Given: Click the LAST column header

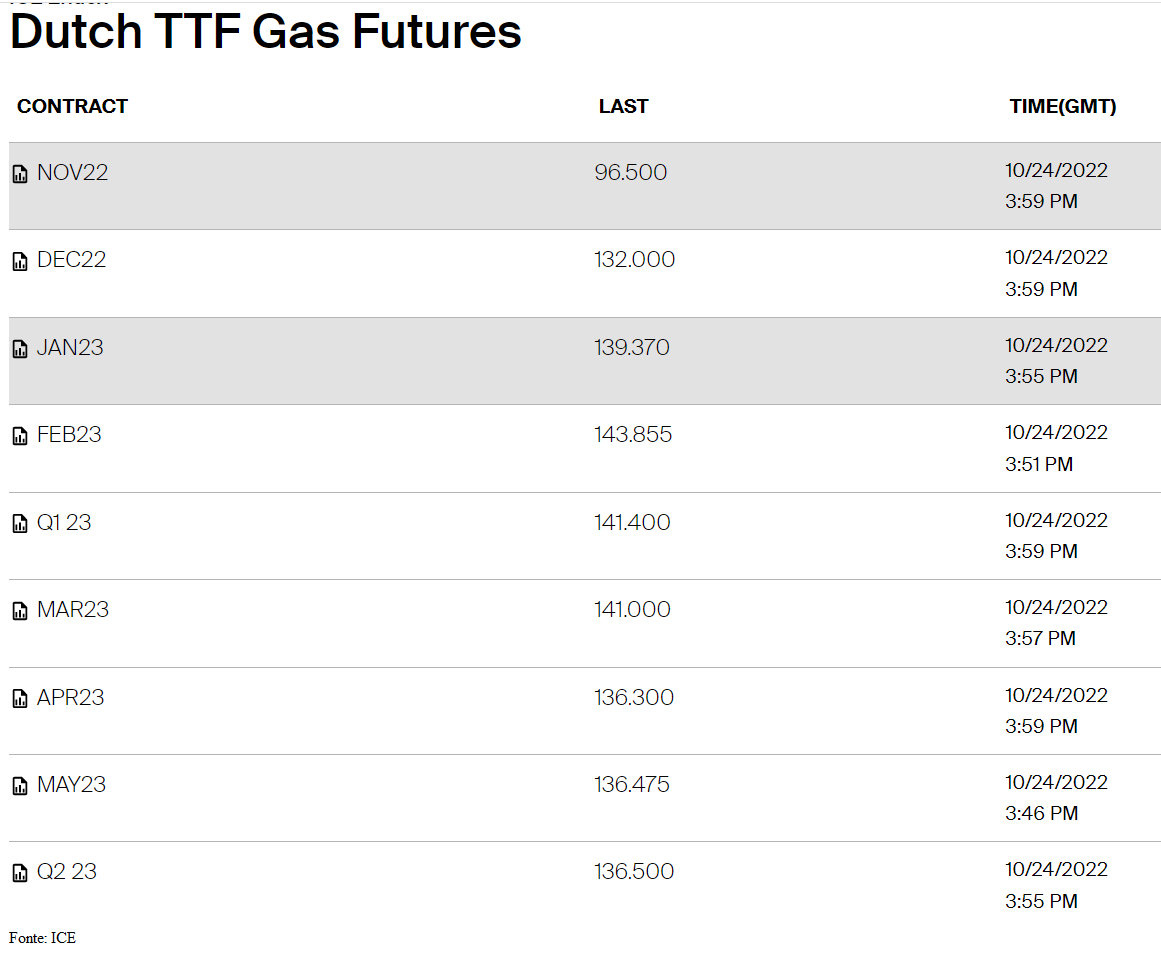Looking at the screenshot, I should 623,107.
